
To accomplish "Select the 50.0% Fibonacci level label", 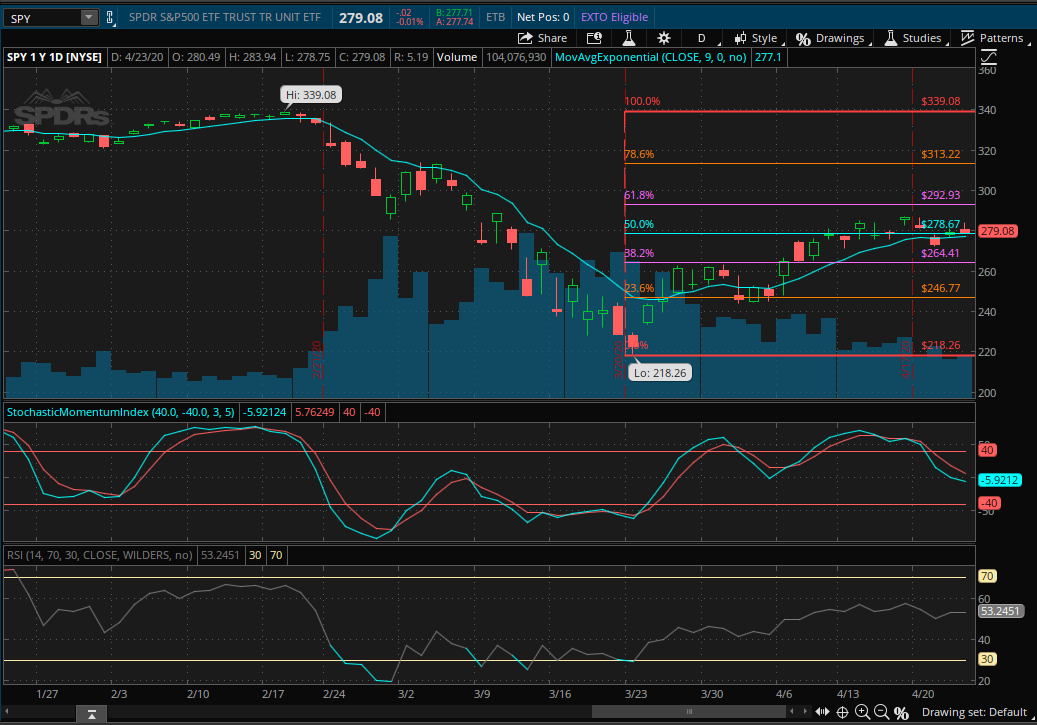I will 640,224.
